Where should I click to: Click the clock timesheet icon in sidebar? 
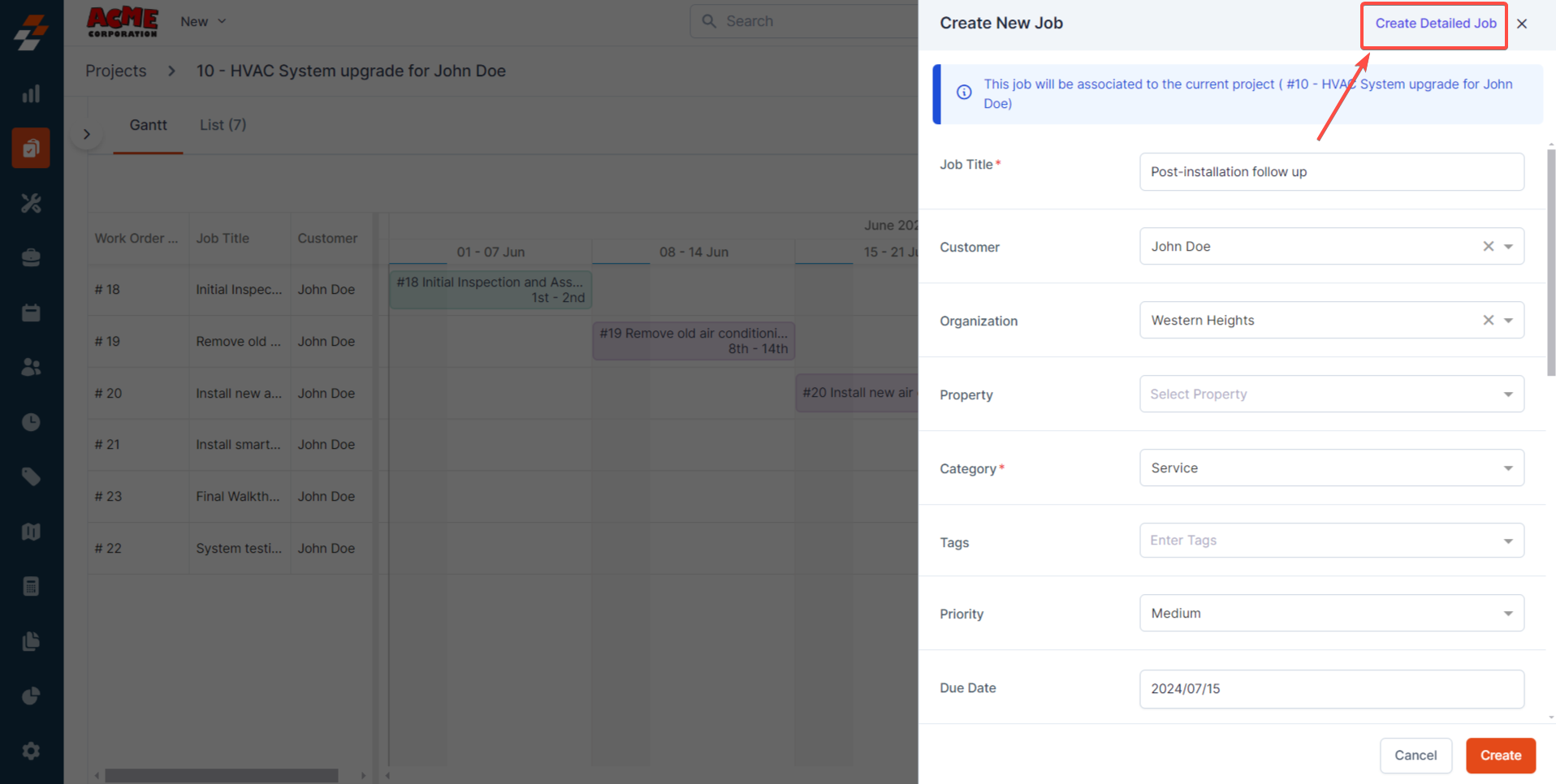31,422
